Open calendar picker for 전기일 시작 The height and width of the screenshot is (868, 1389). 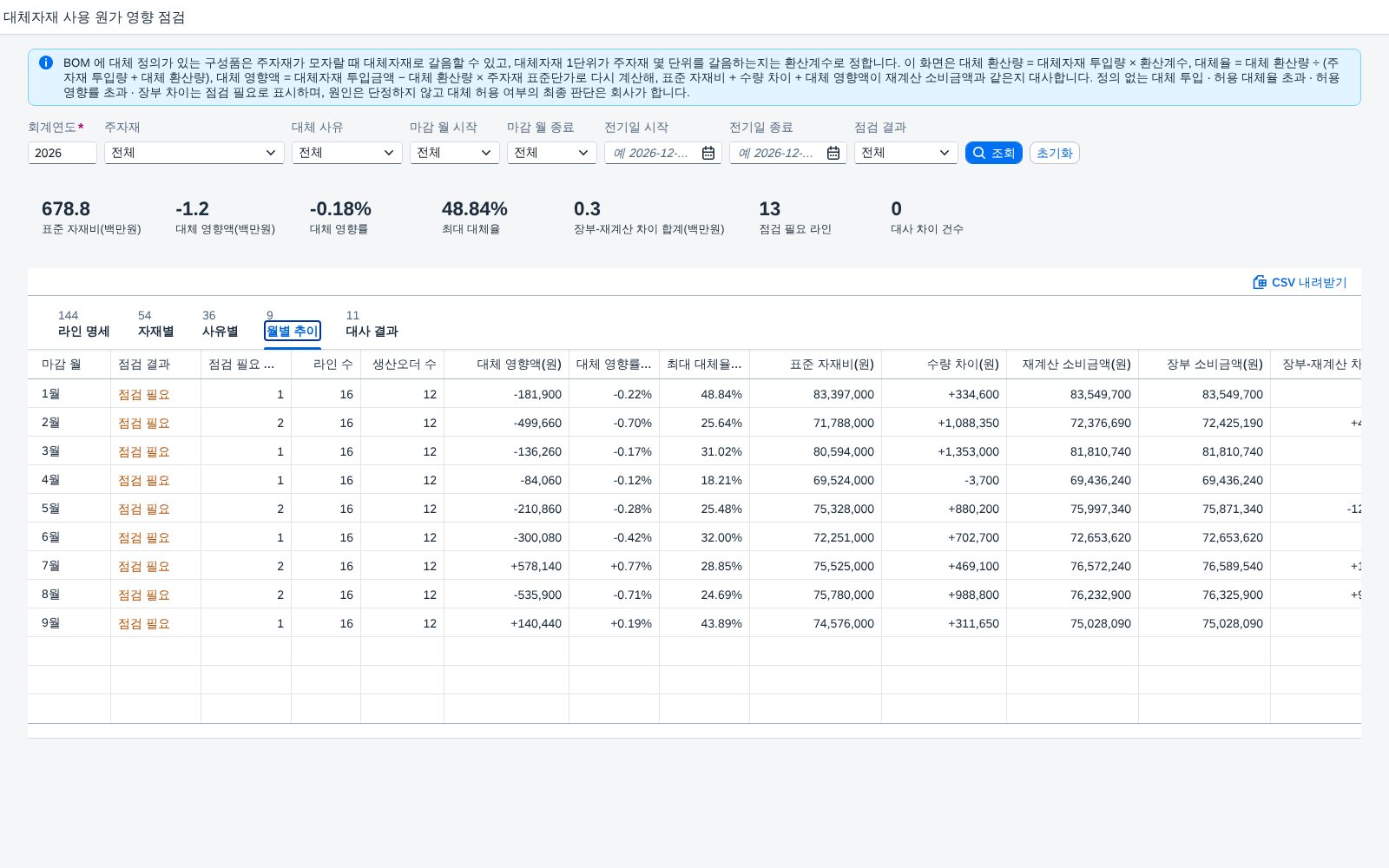click(708, 153)
